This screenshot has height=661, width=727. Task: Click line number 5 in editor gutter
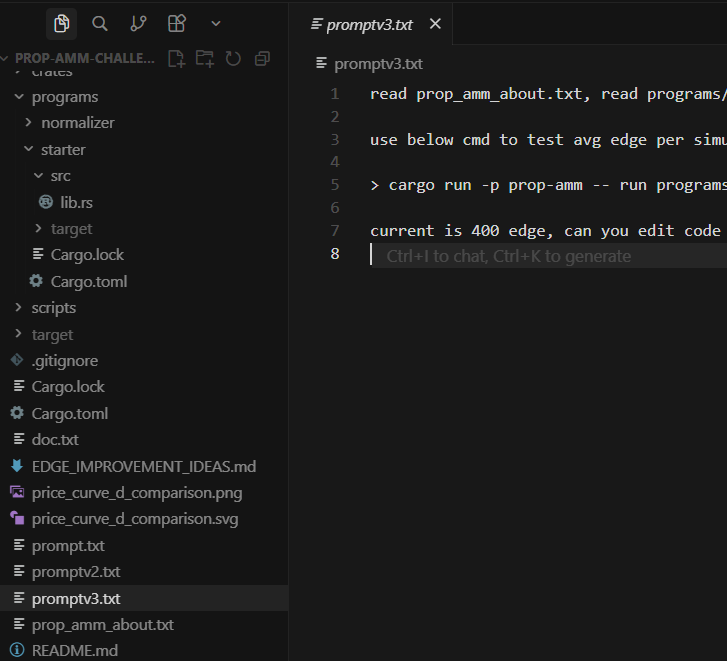coord(335,185)
